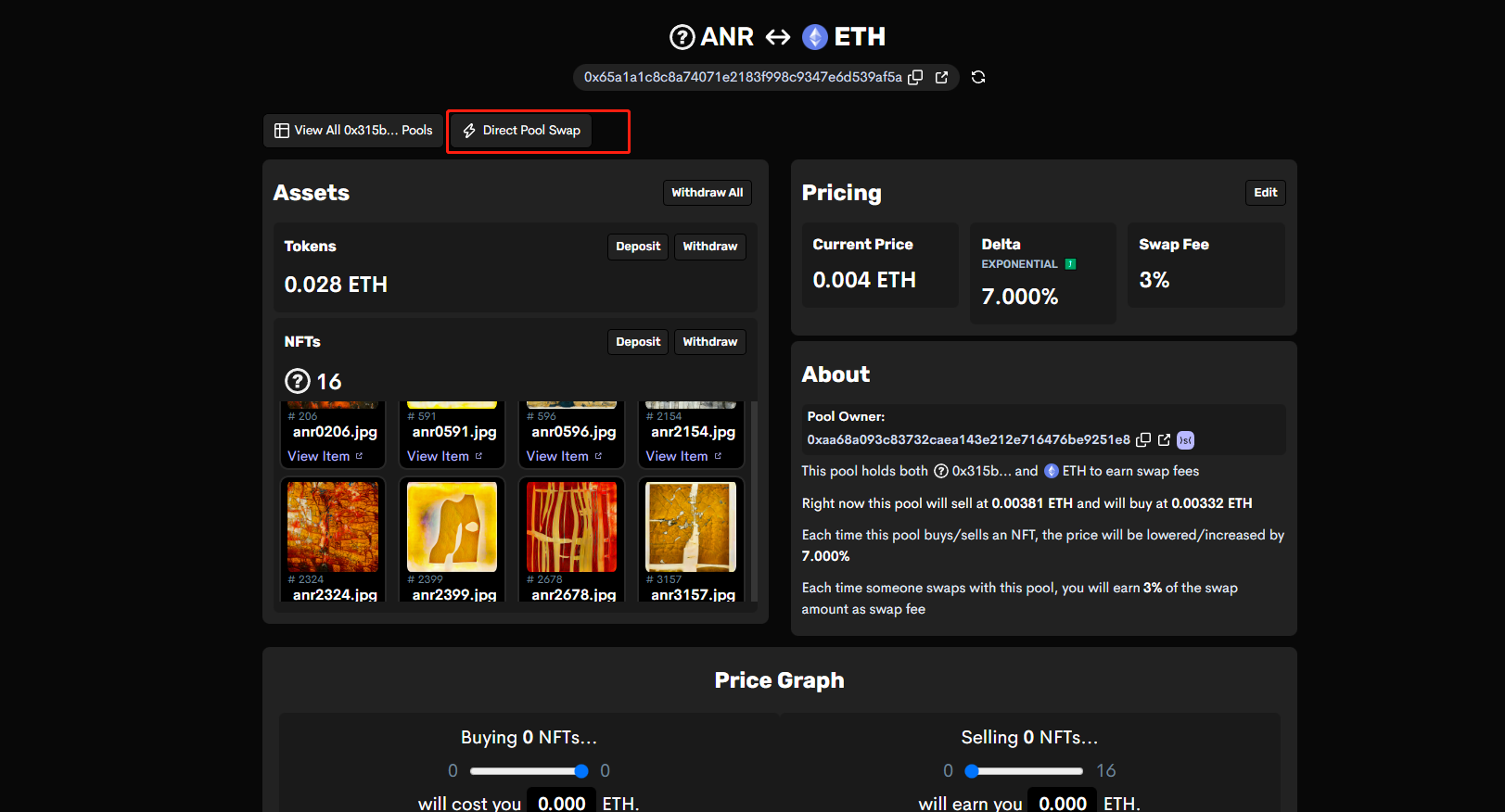Edit the pool pricing
1505x812 pixels.
coord(1265,193)
